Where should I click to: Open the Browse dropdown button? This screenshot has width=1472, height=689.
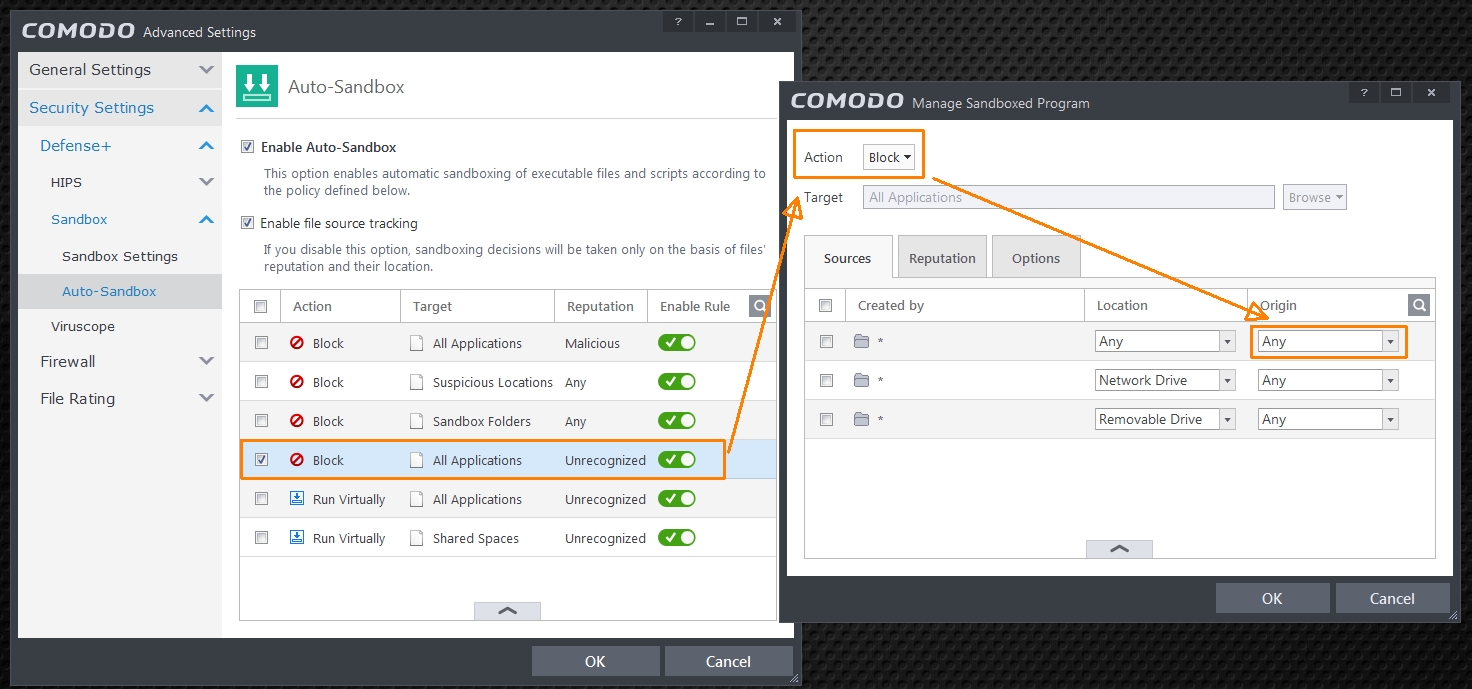(1315, 197)
